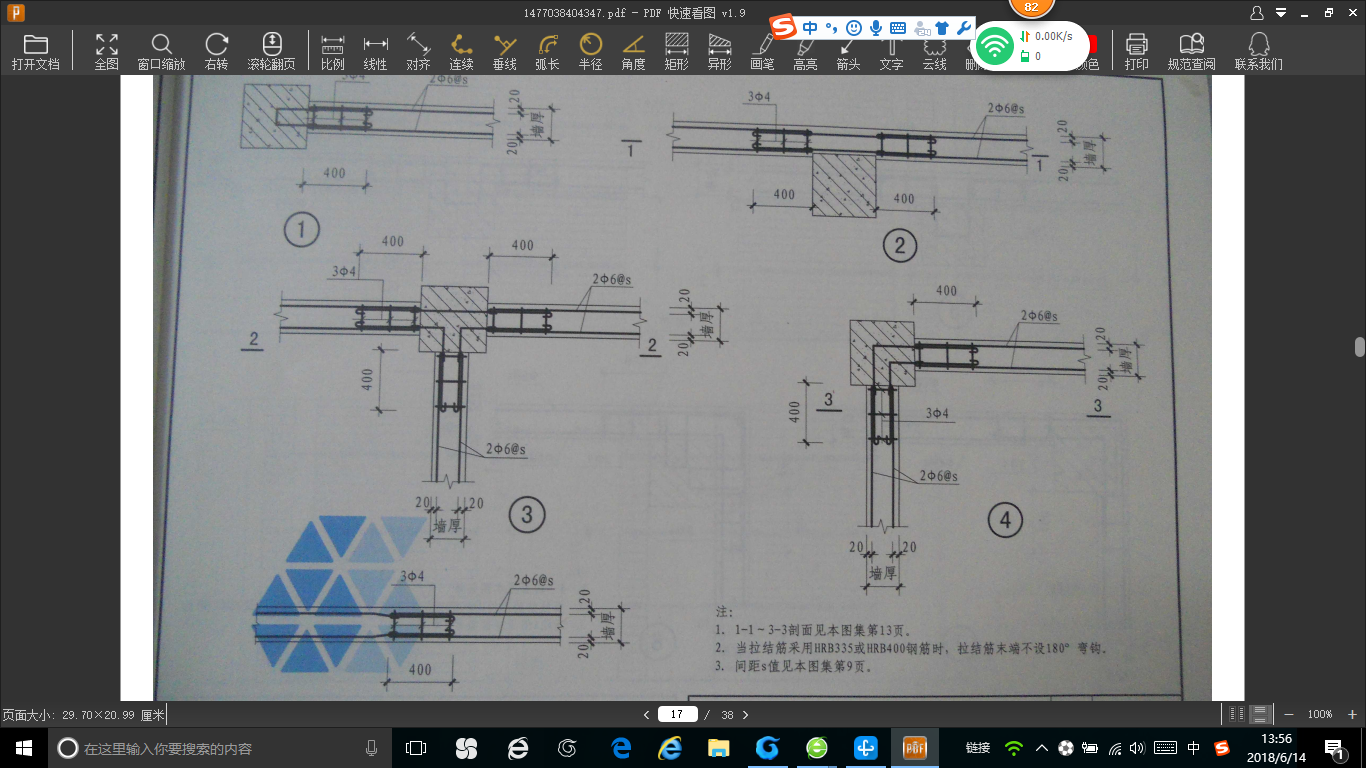Screen dimensions: 1366x768
Task: Select the 画笔 brush tool
Action: tap(762, 52)
